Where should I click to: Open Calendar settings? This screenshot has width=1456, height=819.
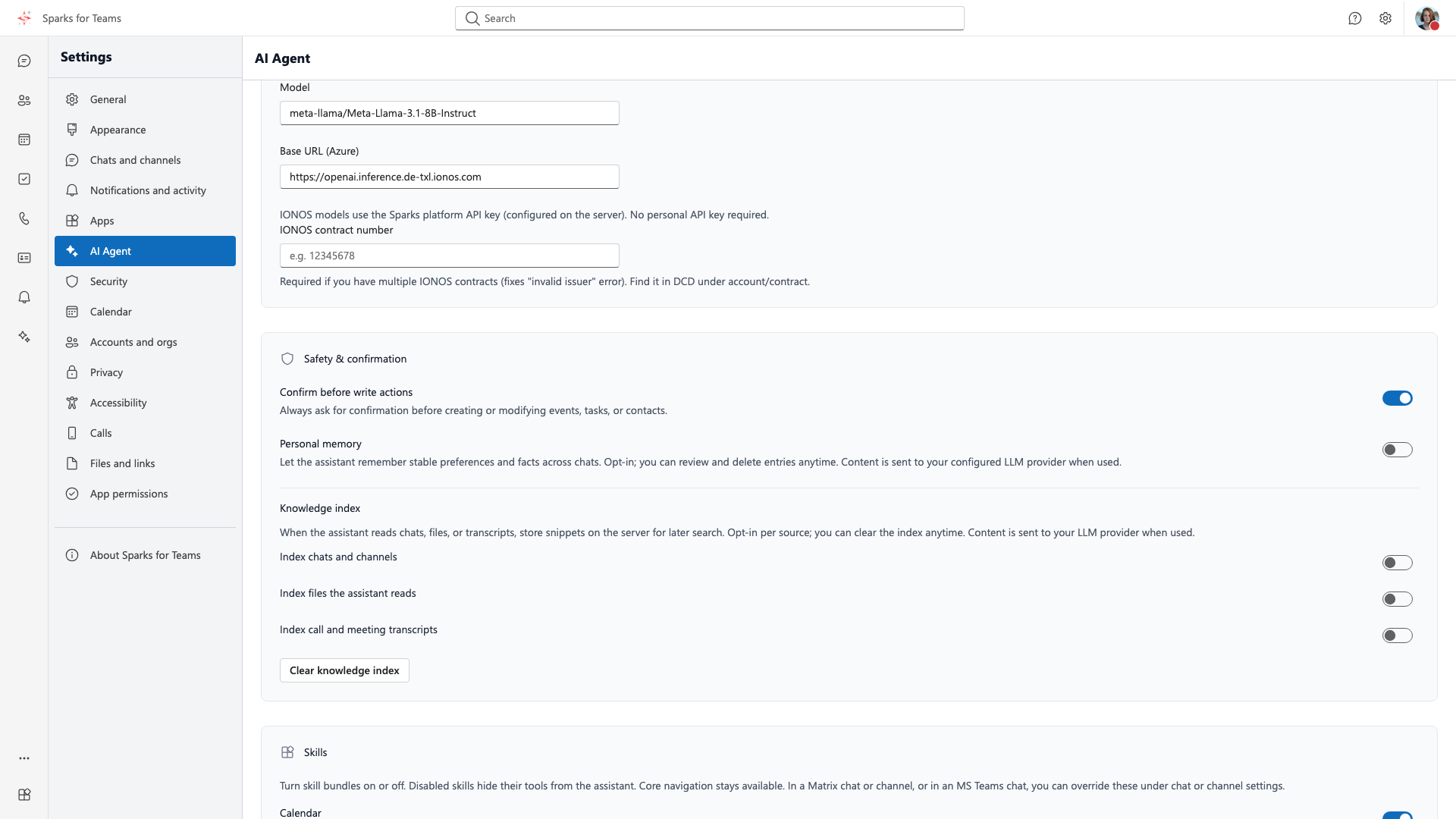(145, 312)
